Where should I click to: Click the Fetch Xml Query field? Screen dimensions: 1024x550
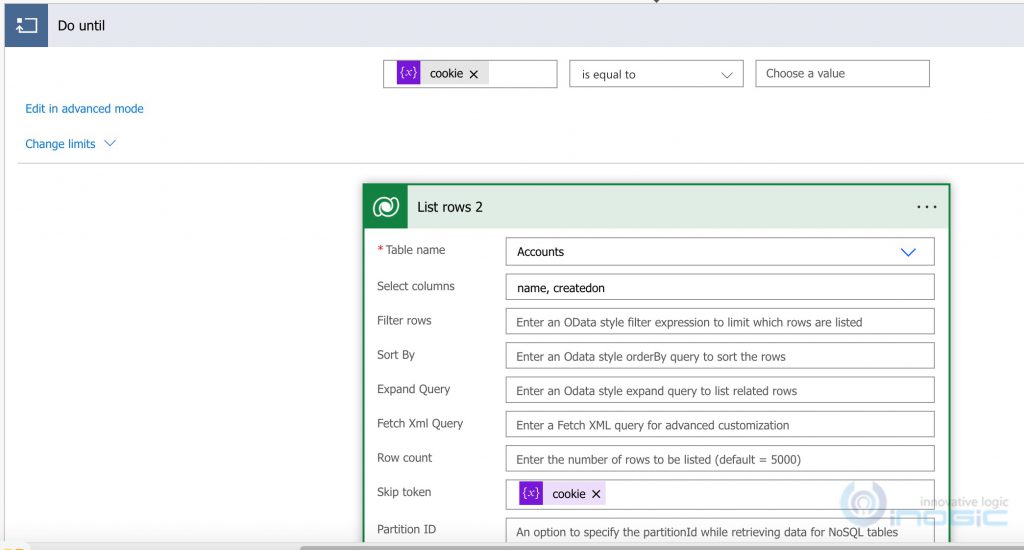pyautogui.click(x=719, y=425)
